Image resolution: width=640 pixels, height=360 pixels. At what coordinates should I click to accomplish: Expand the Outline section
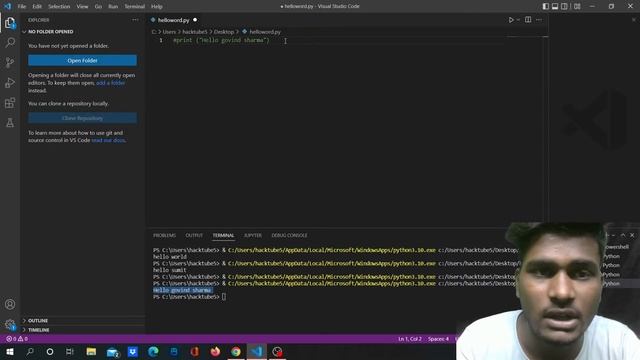coord(83,320)
